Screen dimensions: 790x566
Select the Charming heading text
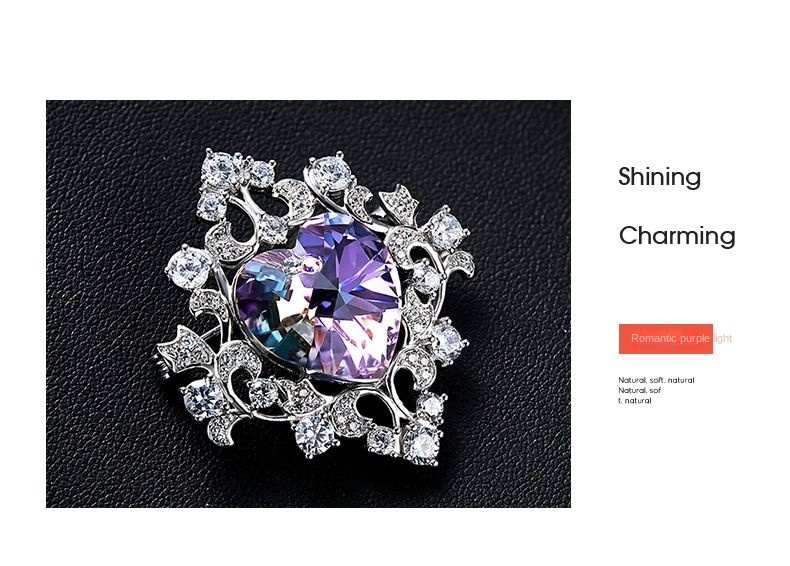(x=677, y=236)
